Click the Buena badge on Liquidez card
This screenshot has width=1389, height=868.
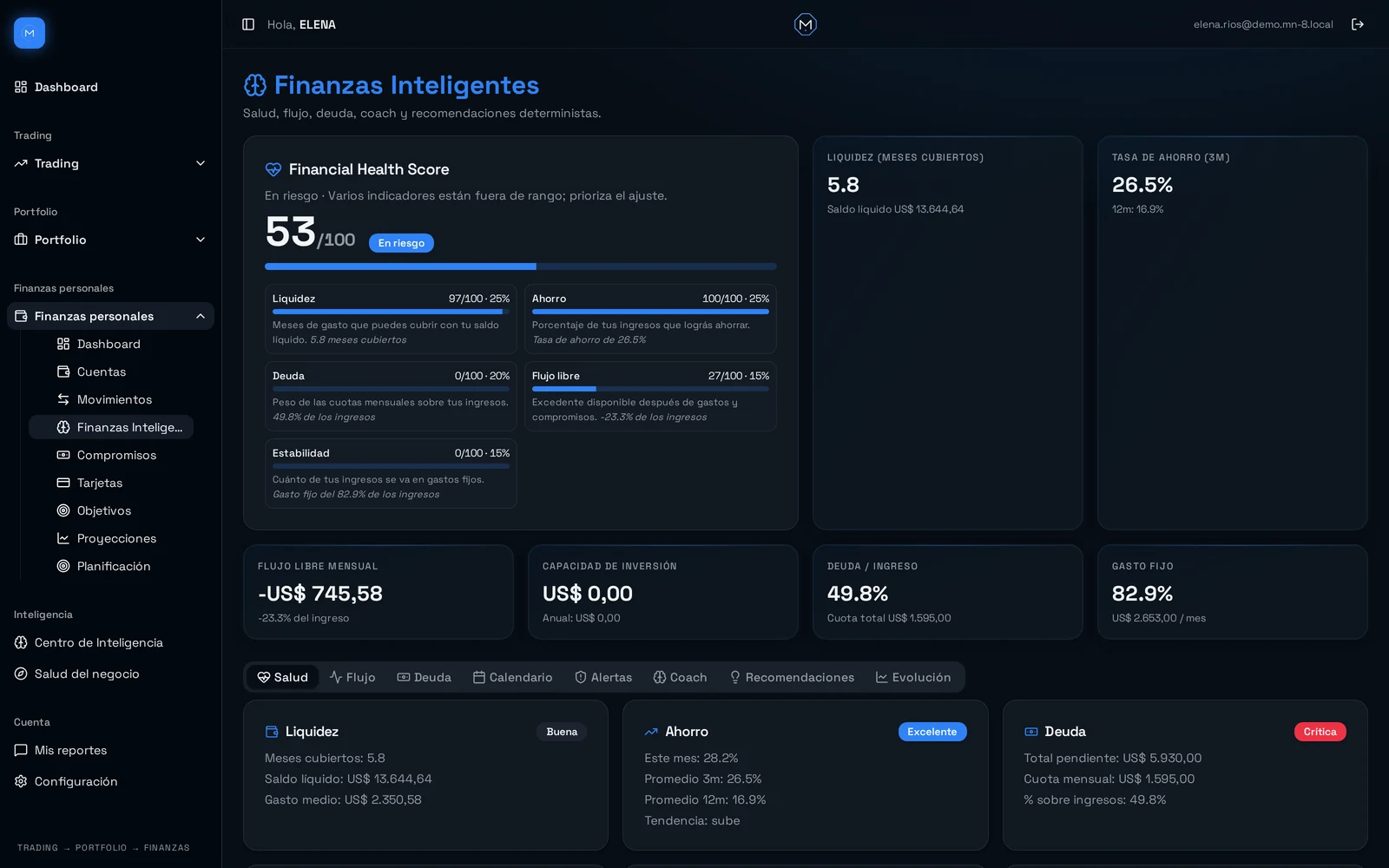(x=562, y=732)
